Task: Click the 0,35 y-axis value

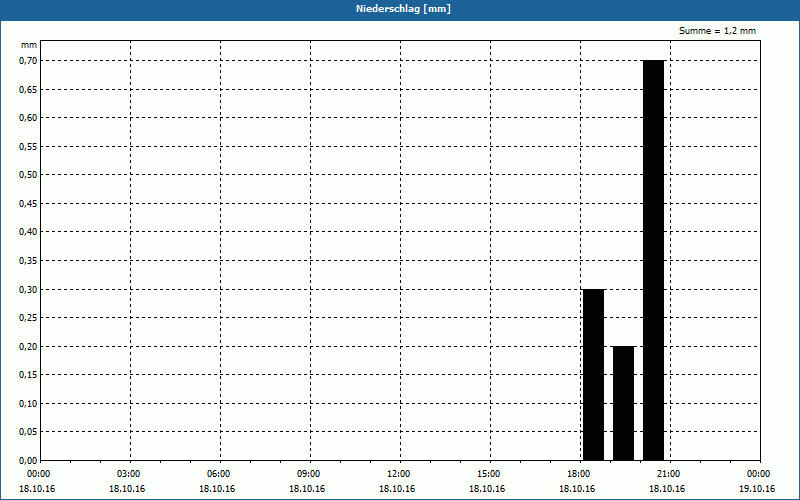Action: click(x=28, y=261)
